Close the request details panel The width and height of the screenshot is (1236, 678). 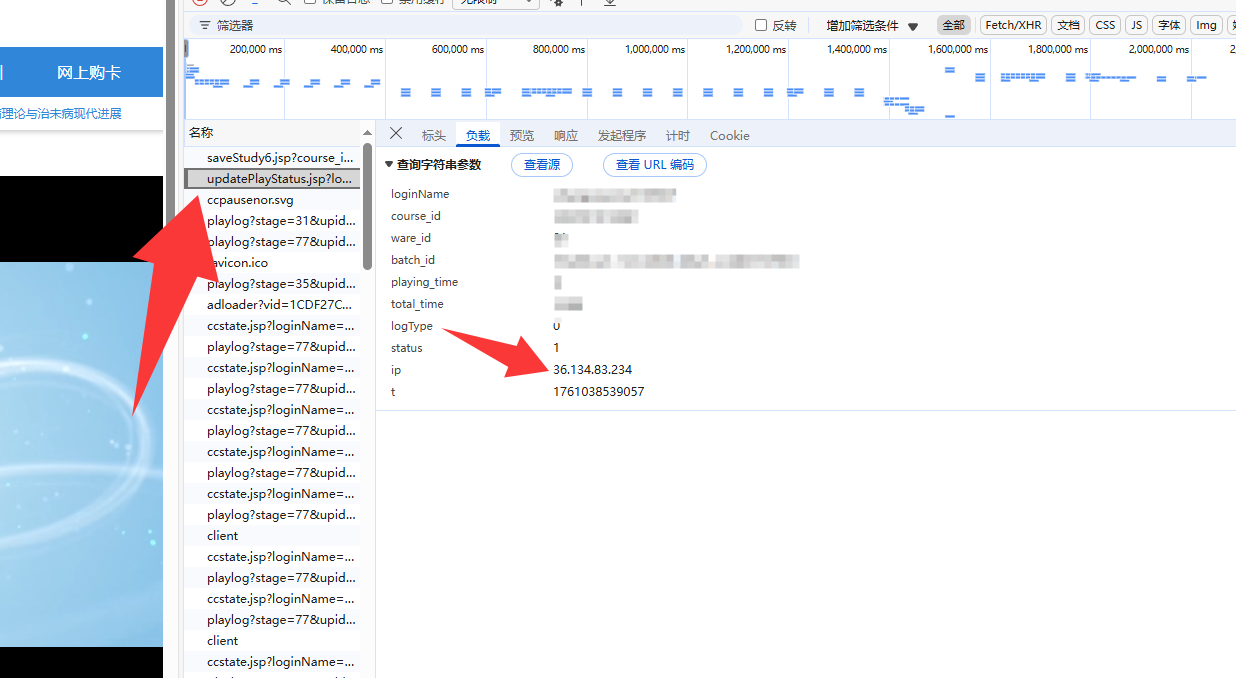coord(396,134)
